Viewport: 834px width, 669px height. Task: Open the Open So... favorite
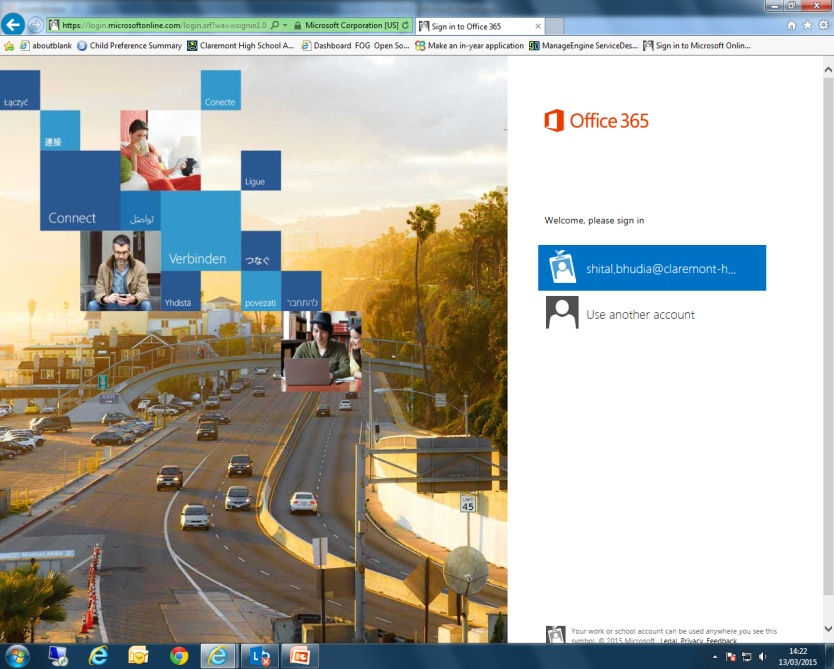point(391,46)
